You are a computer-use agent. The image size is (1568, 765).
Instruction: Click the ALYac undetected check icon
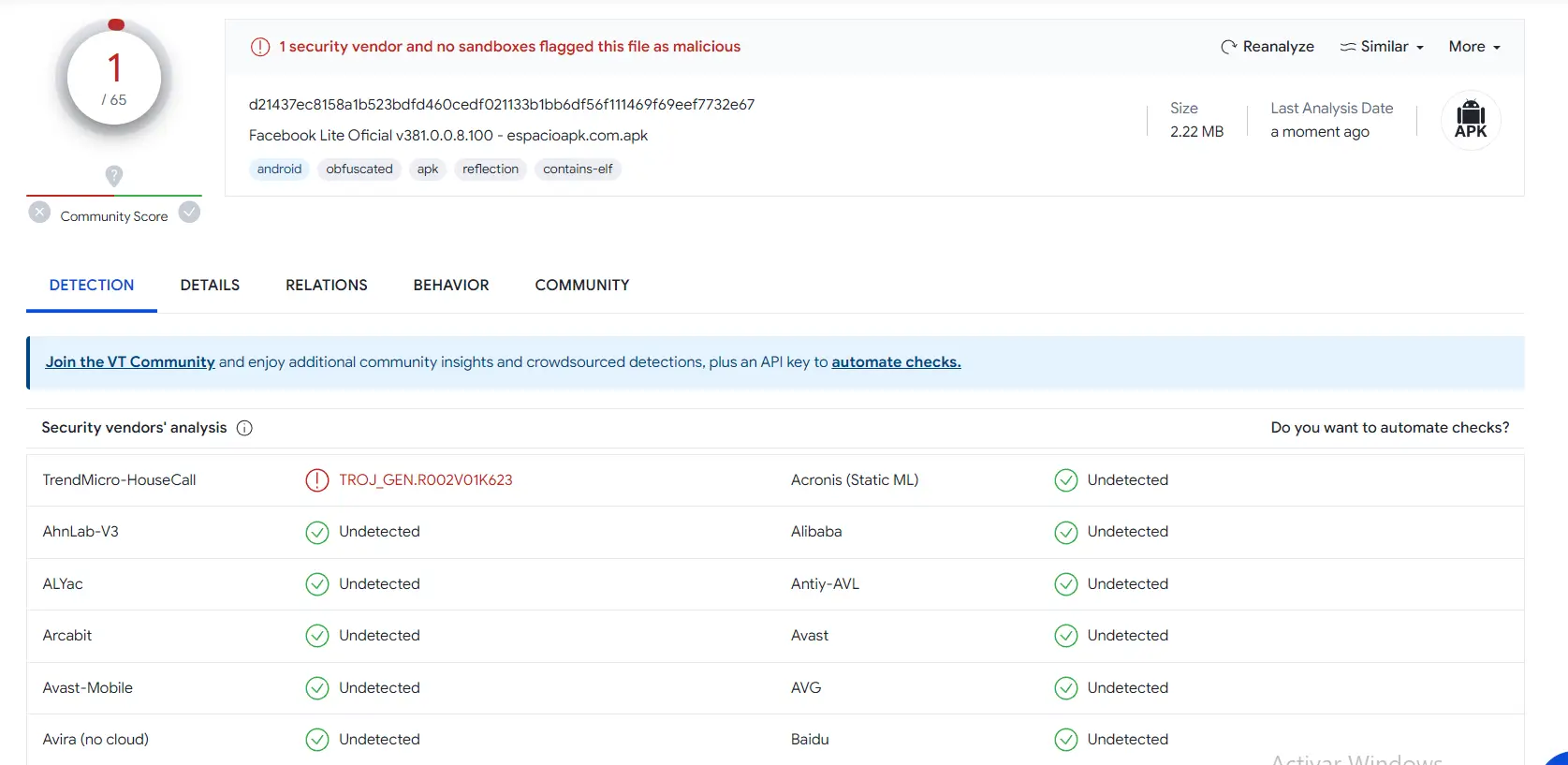click(317, 584)
